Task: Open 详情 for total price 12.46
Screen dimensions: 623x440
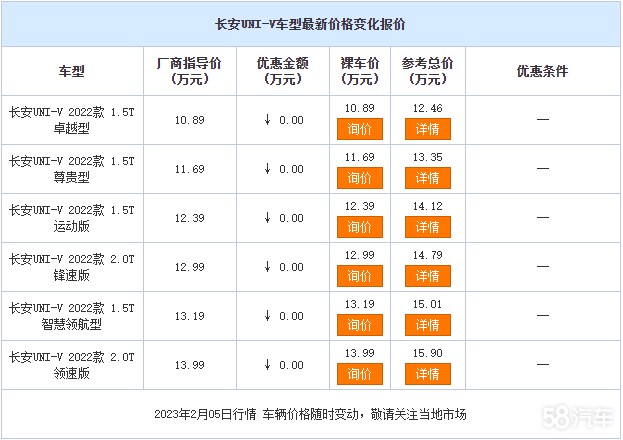Action: coord(428,129)
